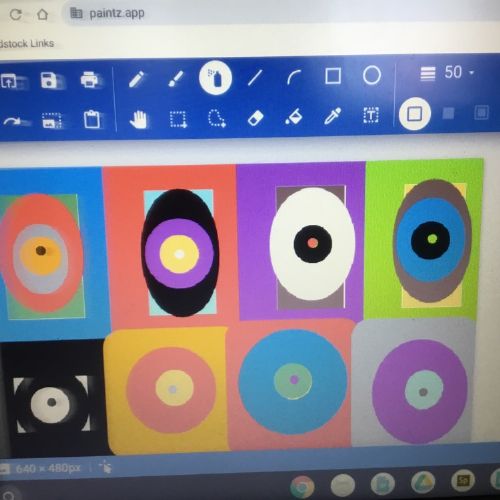The image size is (500, 500).
Task: Pick the Eyedropper tool
Action: pos(333,116)
